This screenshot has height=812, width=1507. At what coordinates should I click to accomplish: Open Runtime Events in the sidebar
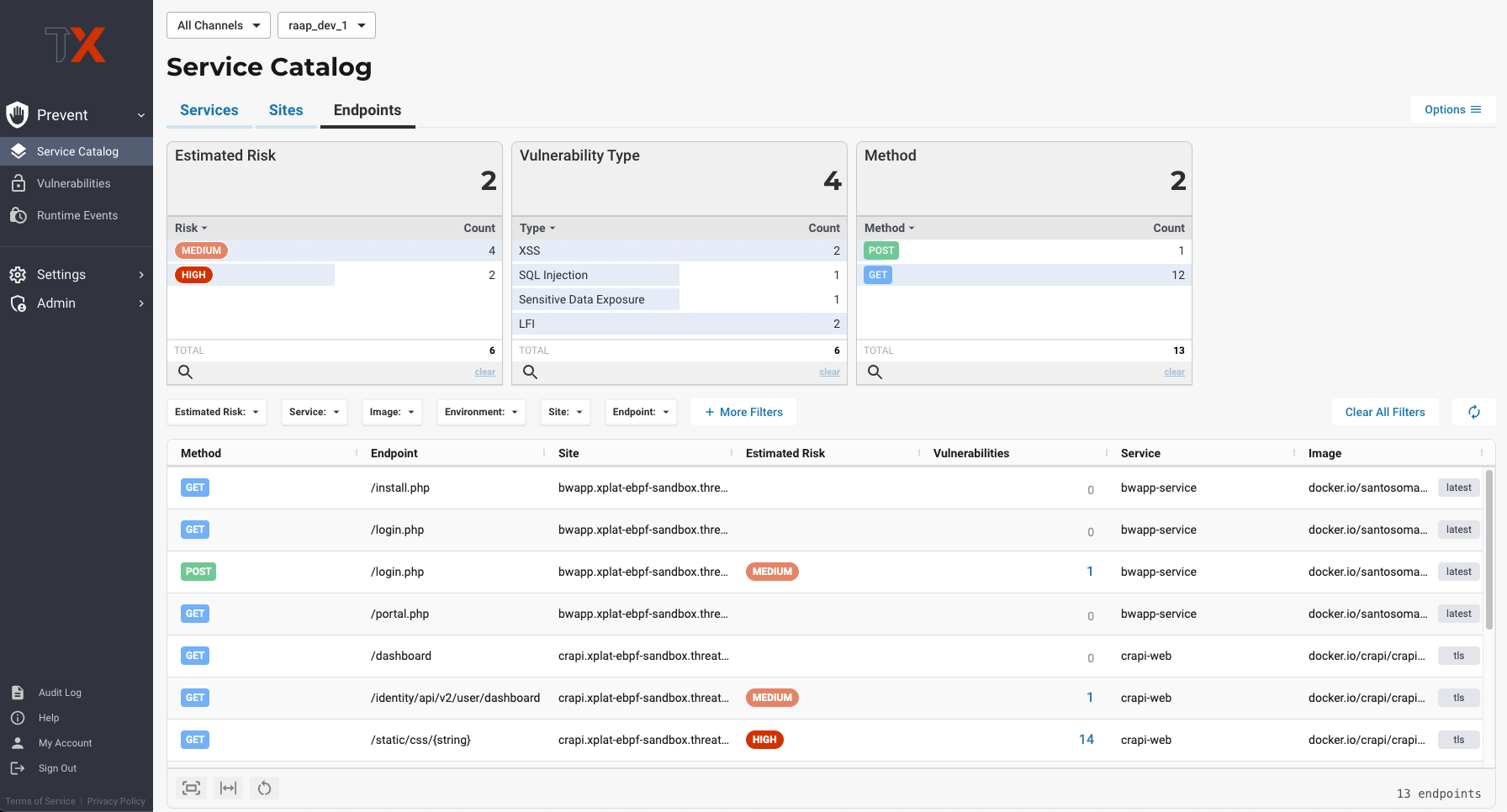click(77, 215)
